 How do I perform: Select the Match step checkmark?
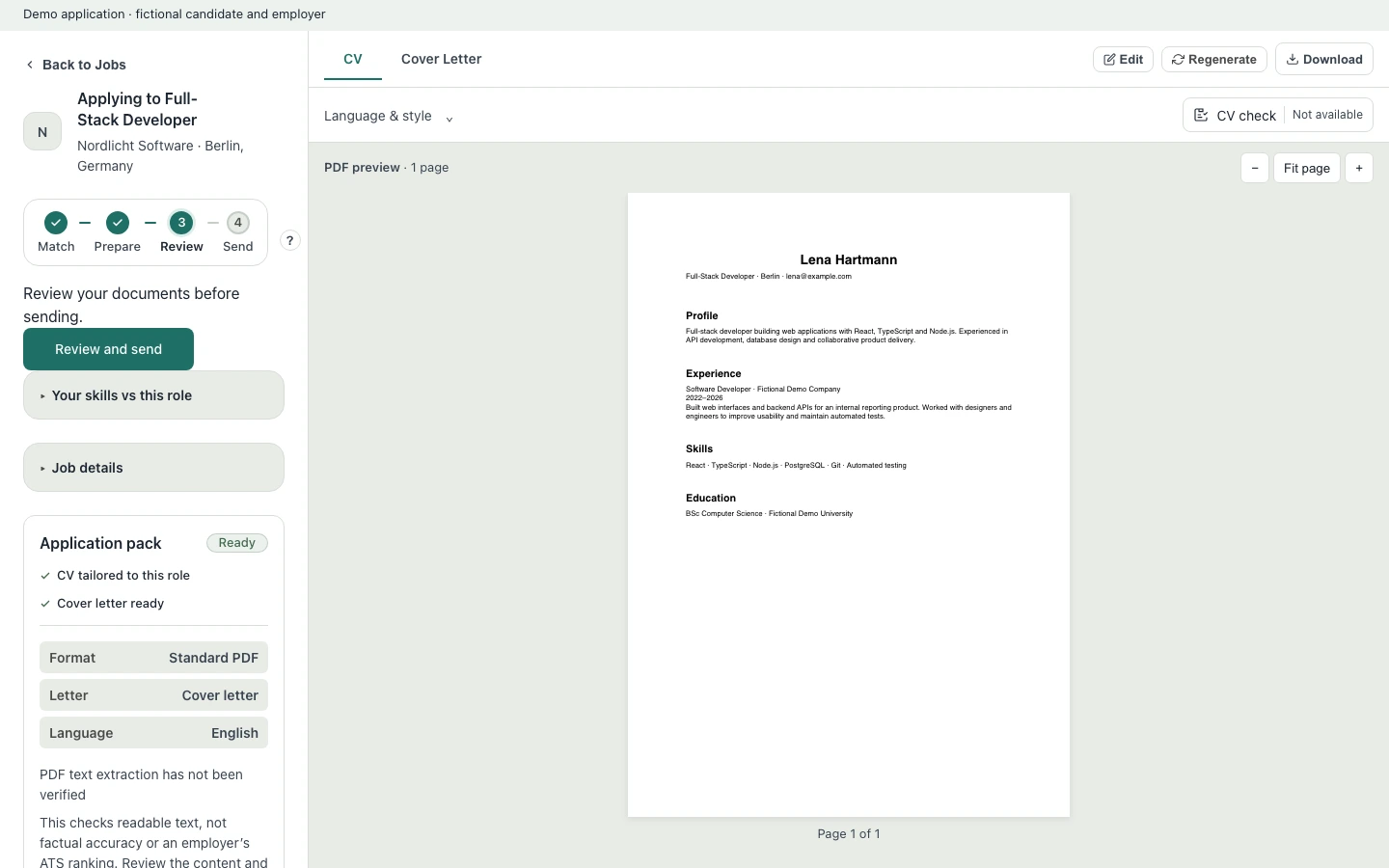pyautogui.click(x=56, y=223)
